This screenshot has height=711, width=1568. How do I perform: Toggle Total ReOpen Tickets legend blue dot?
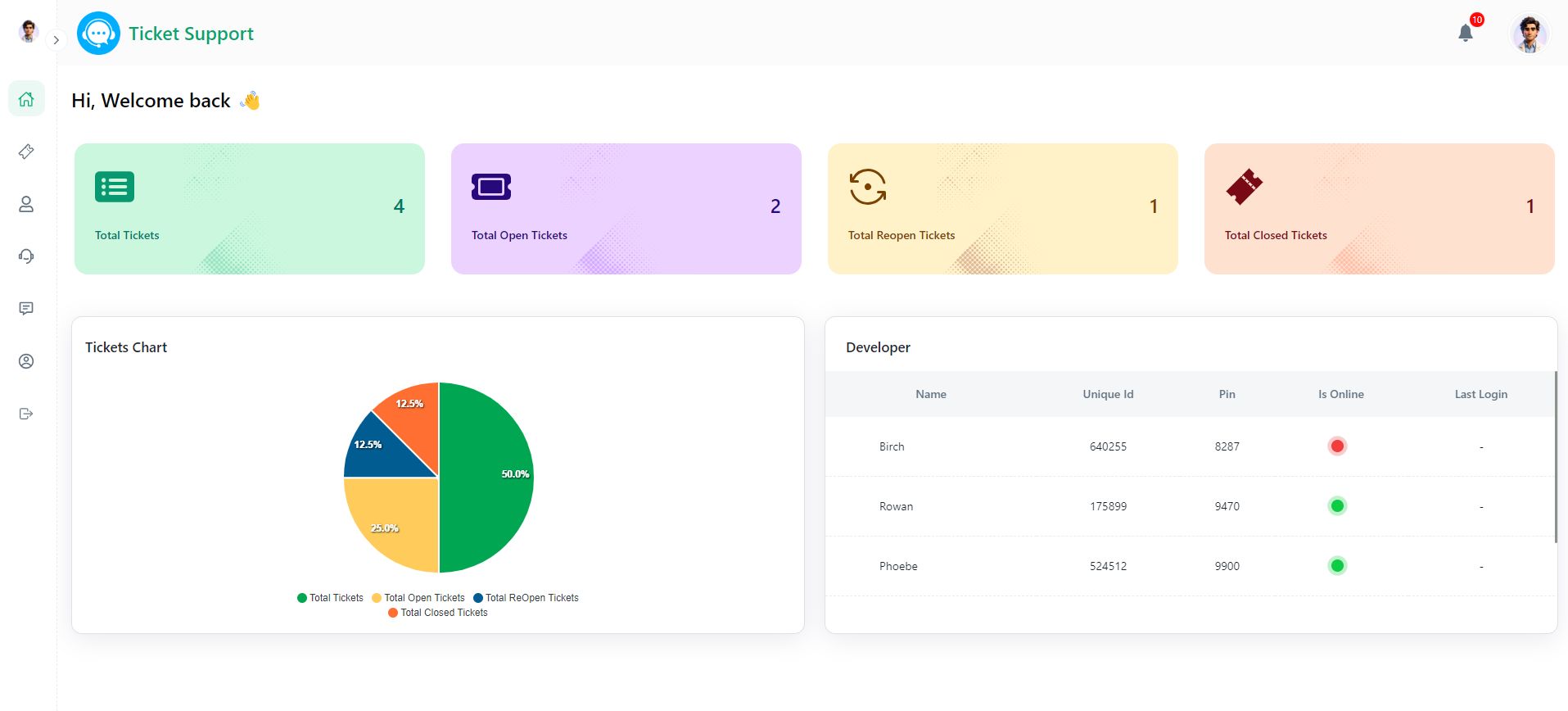478,598
